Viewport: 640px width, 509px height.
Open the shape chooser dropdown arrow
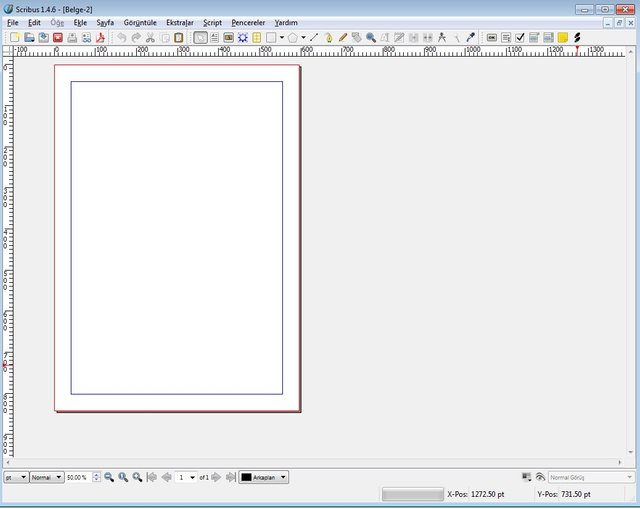point(282,38)
